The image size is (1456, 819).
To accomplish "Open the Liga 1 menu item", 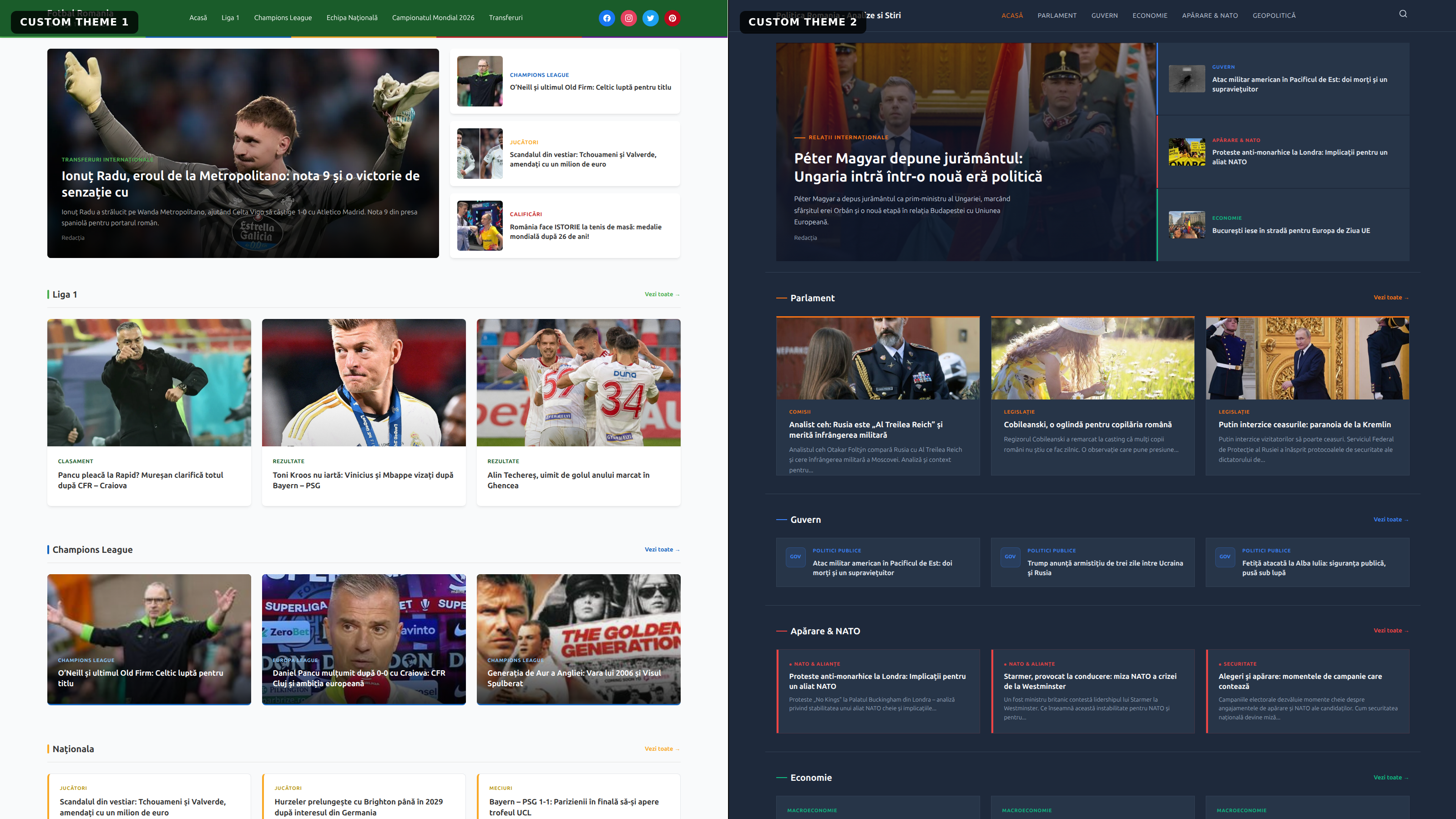I will (230, 18).
